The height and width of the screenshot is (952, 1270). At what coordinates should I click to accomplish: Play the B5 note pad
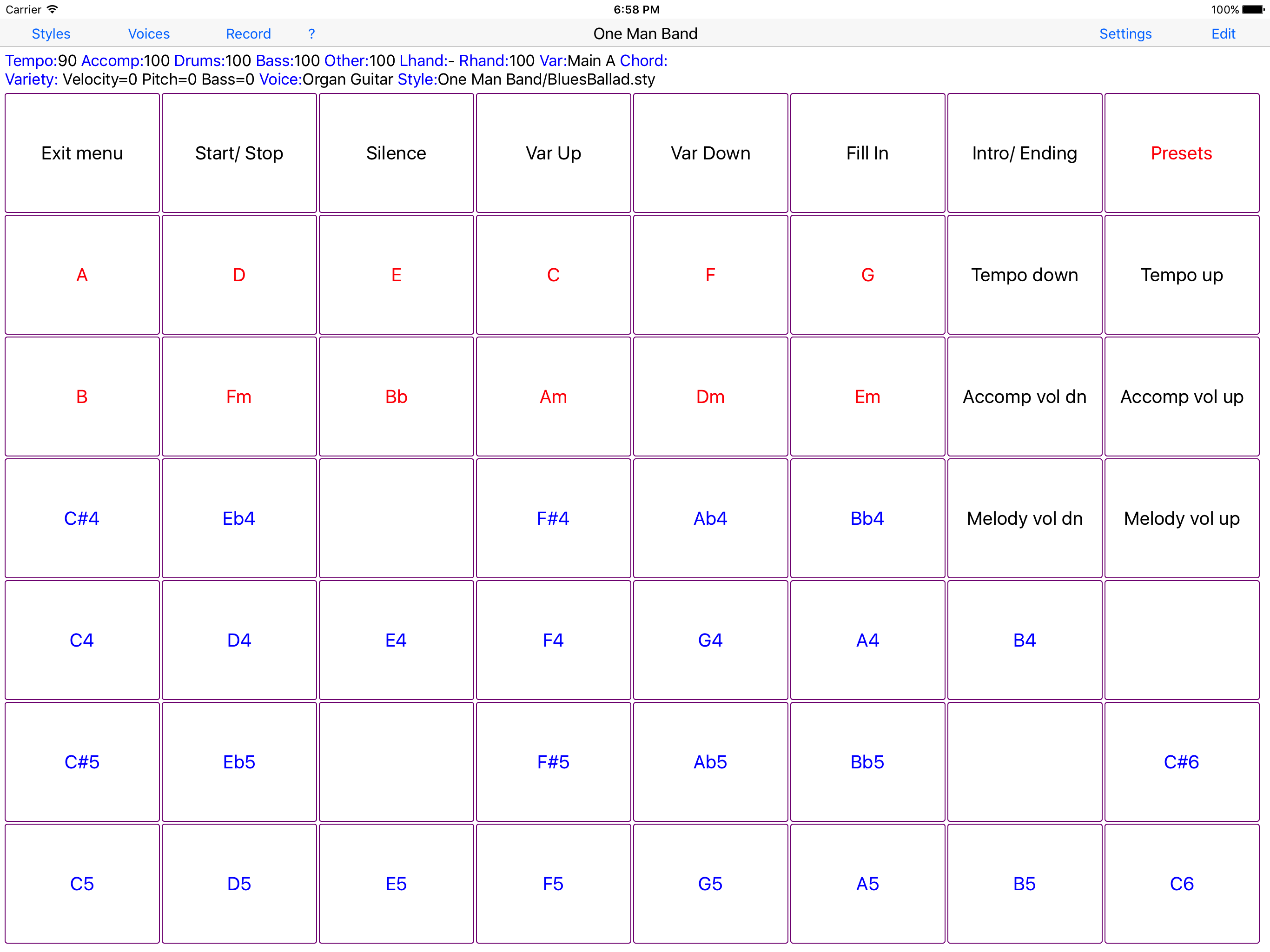pyautogui.click(x=1025, y=884)
